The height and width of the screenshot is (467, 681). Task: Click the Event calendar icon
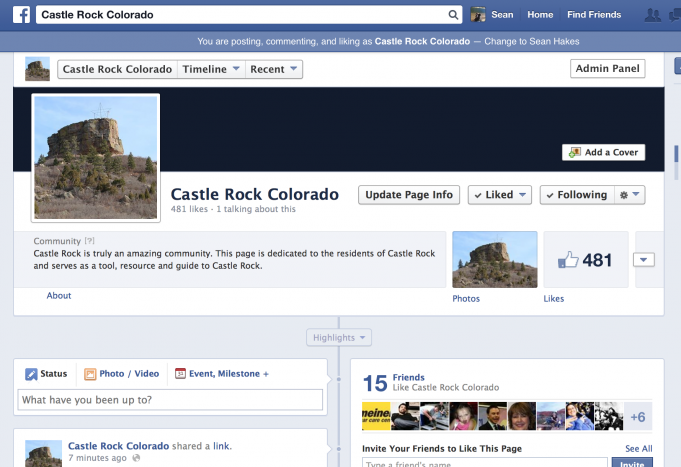click(180, 374)
